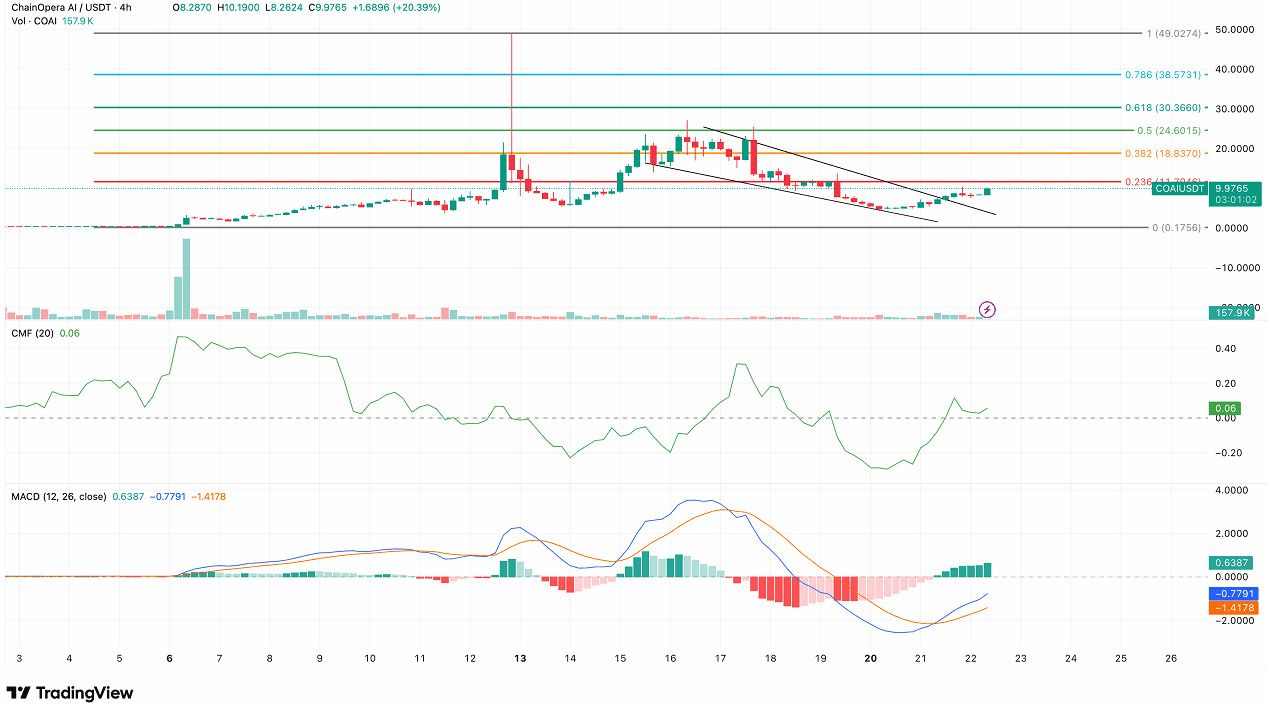Click the purple lightning bolt icon
Viewport: 1268px width, 706px height.
(x=987, y=309)
